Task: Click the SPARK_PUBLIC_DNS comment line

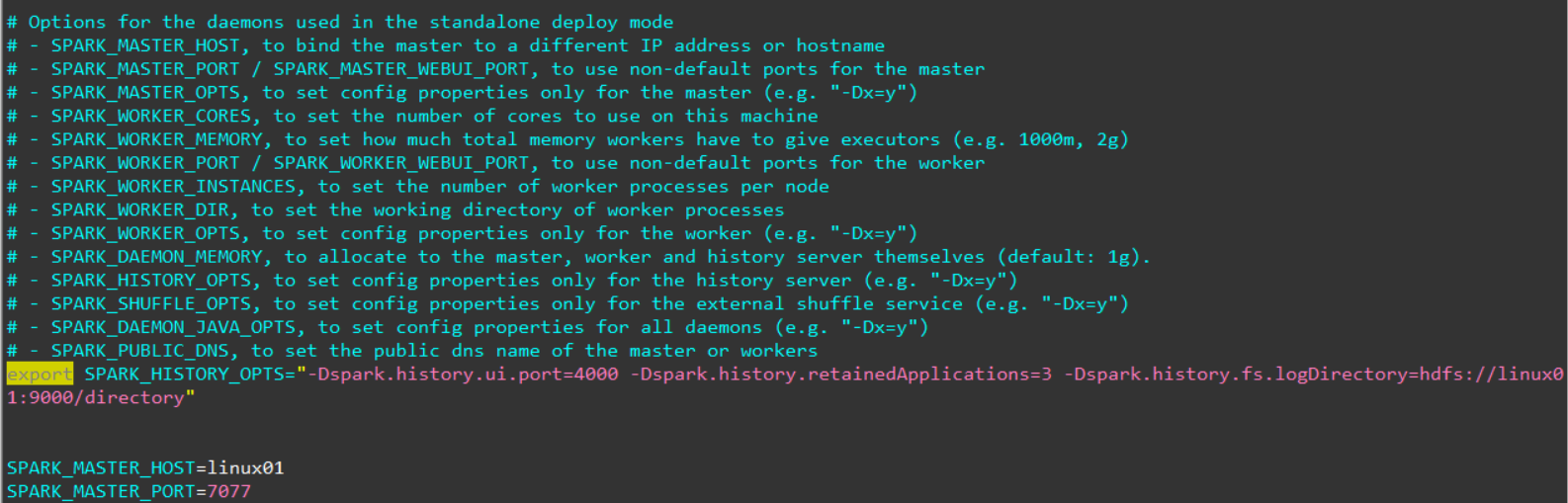Action: (x=412, y=351)
